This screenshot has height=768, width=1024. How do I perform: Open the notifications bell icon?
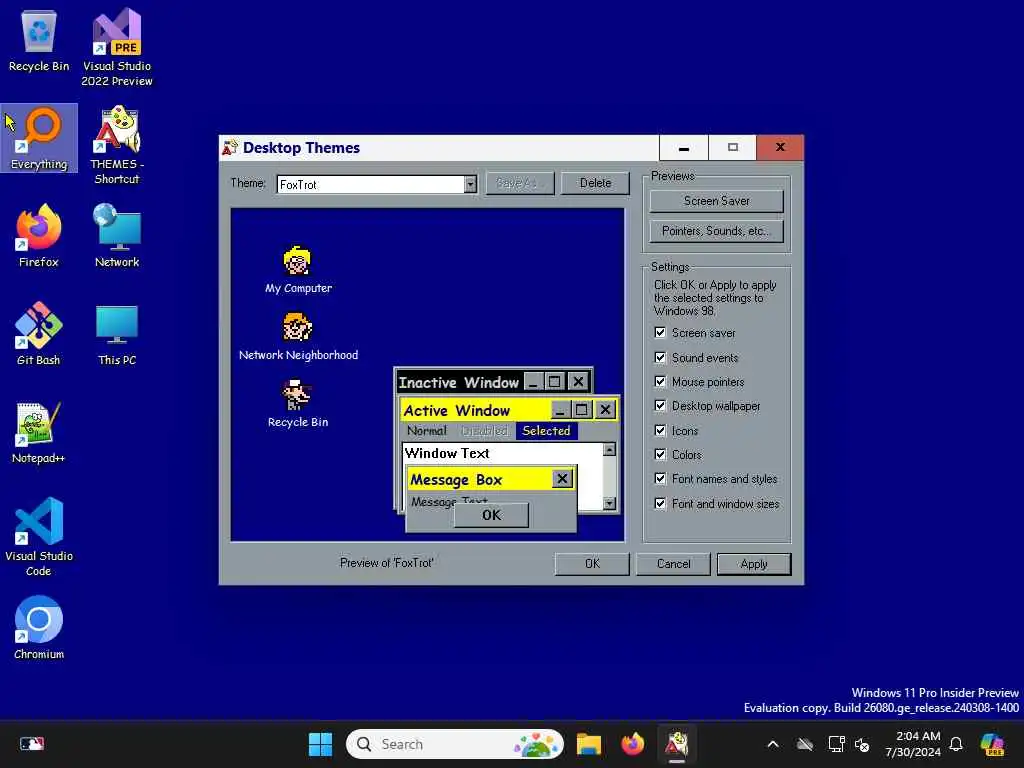pyautogui.click(x=956, y=744)
